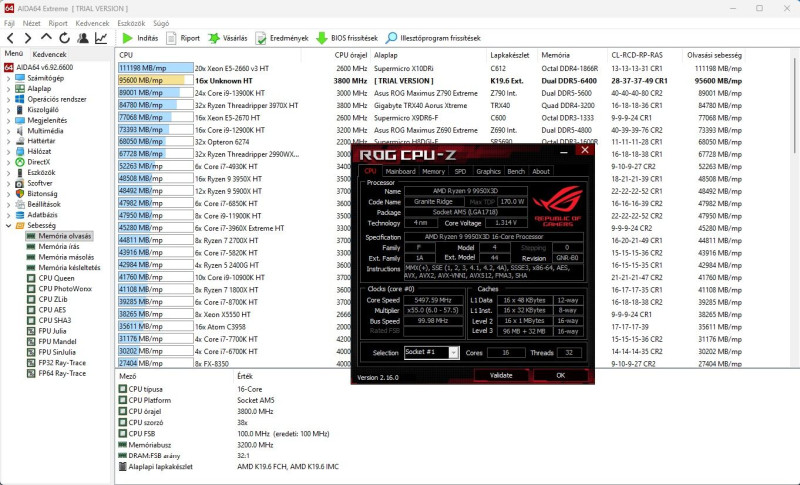Expand the Számítógép tree node
Viewport: 800px width, 485px height.
coord(8,78)
